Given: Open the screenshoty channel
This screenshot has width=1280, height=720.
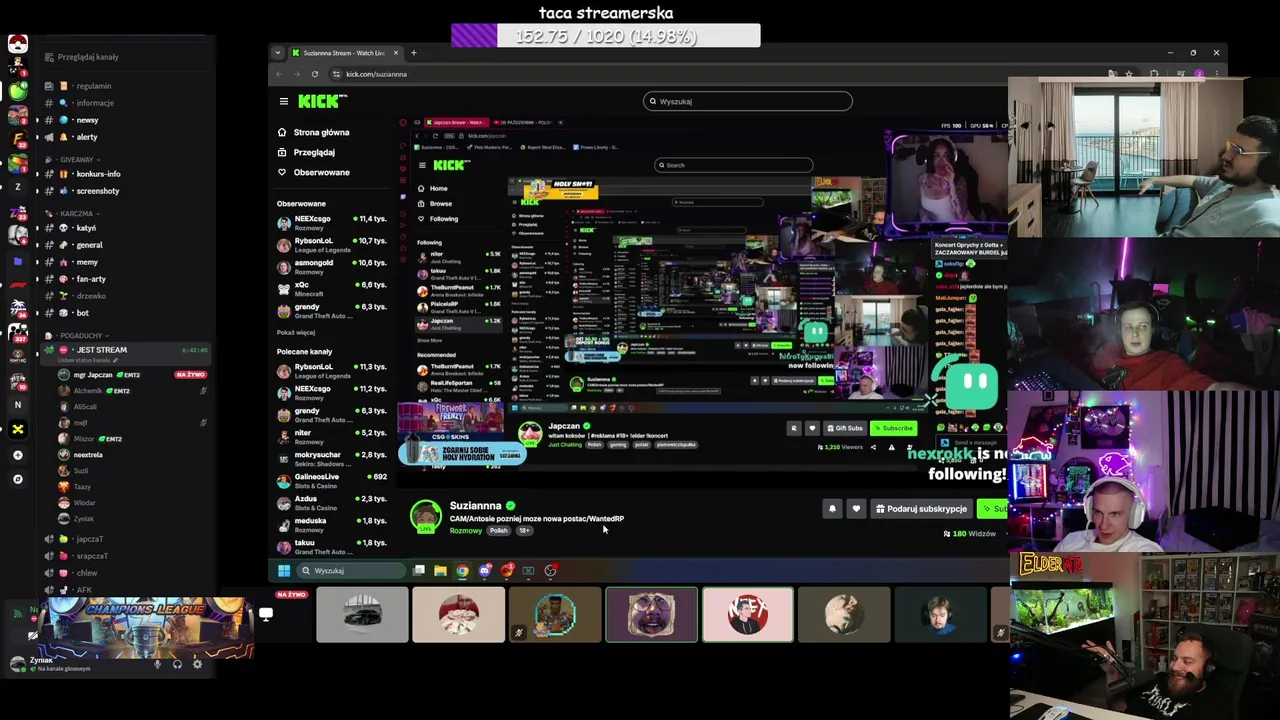Looking at the screenshot, I should click(97, 191).
